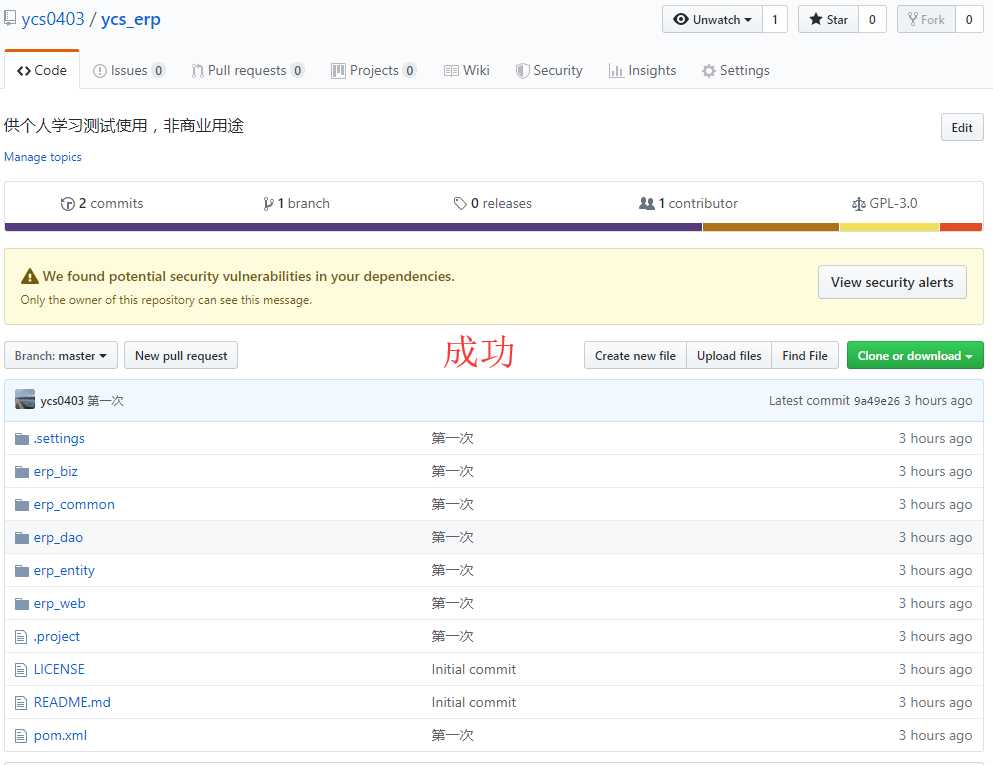Star this repository
Viewport: 993px width, 765px height.
tap(828, 20)
